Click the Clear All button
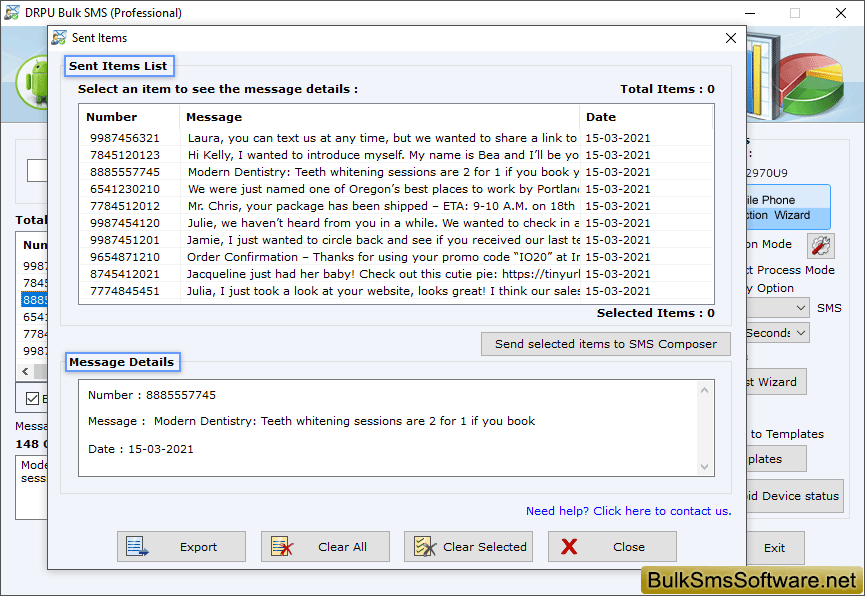The height and width of the screenshot is (596, 865). point(325,546)
